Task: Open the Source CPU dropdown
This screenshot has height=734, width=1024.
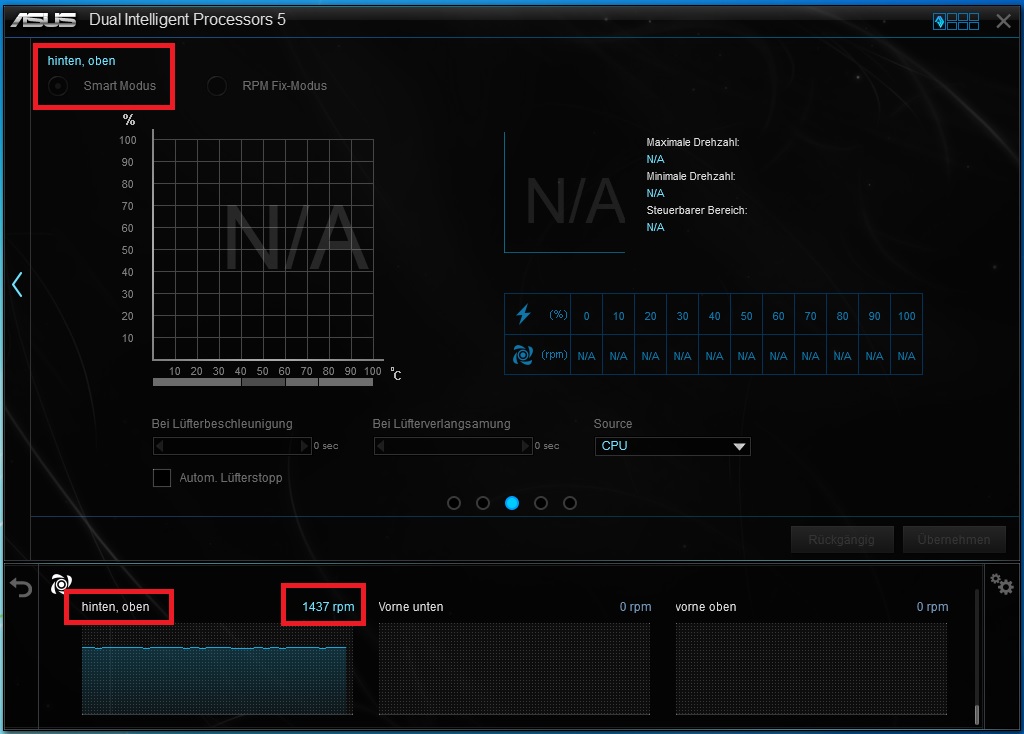Action: (672, 446)
